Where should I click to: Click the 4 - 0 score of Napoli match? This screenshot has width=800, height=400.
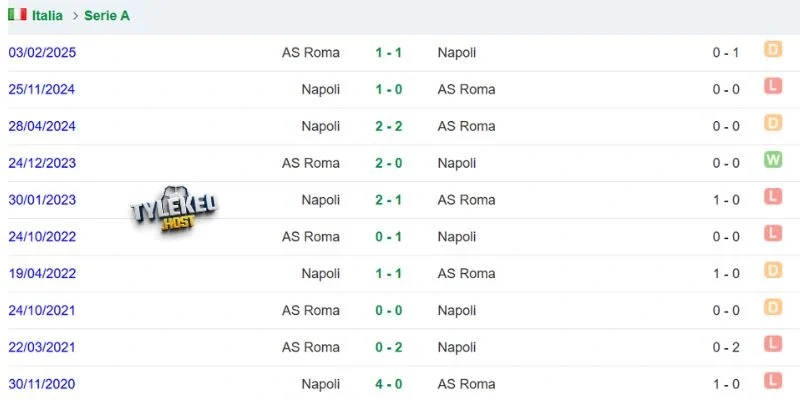389,384
